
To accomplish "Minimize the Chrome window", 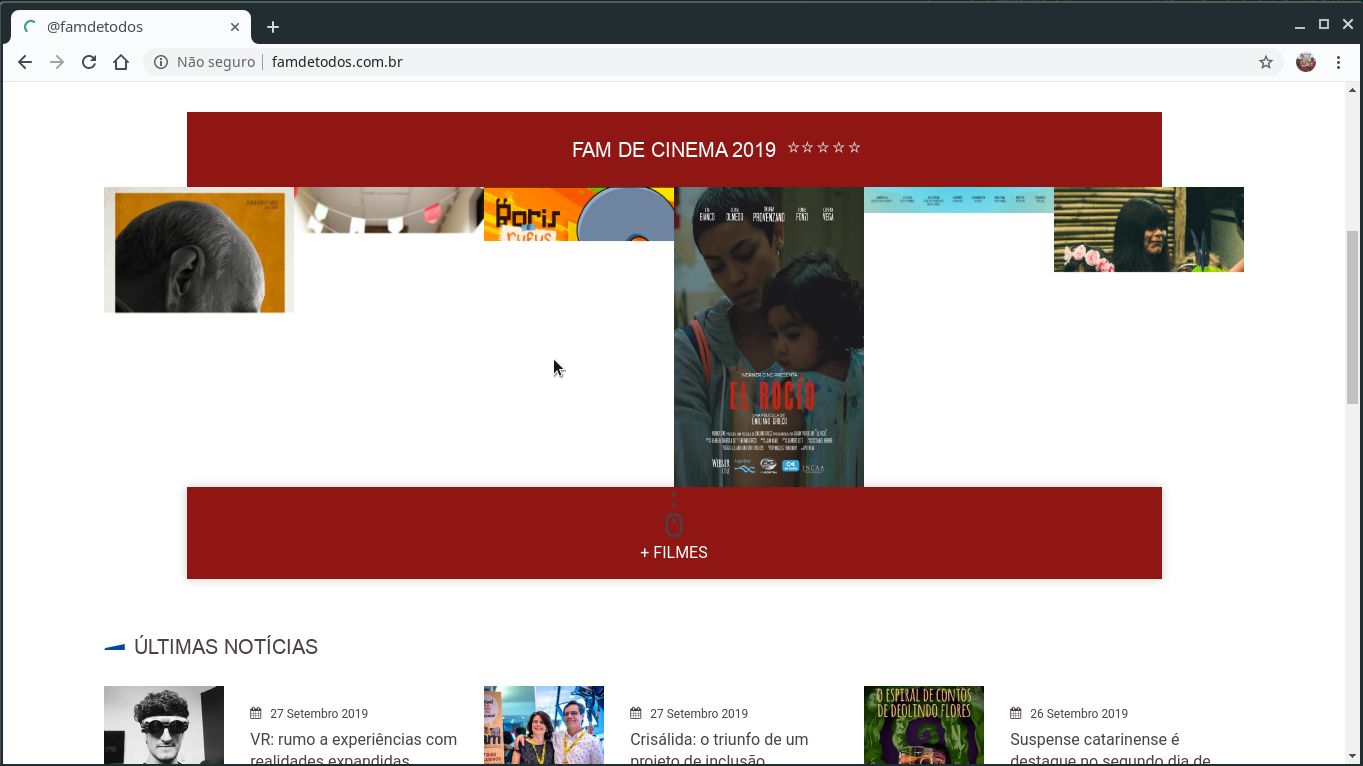I will tap(1299, 26).
